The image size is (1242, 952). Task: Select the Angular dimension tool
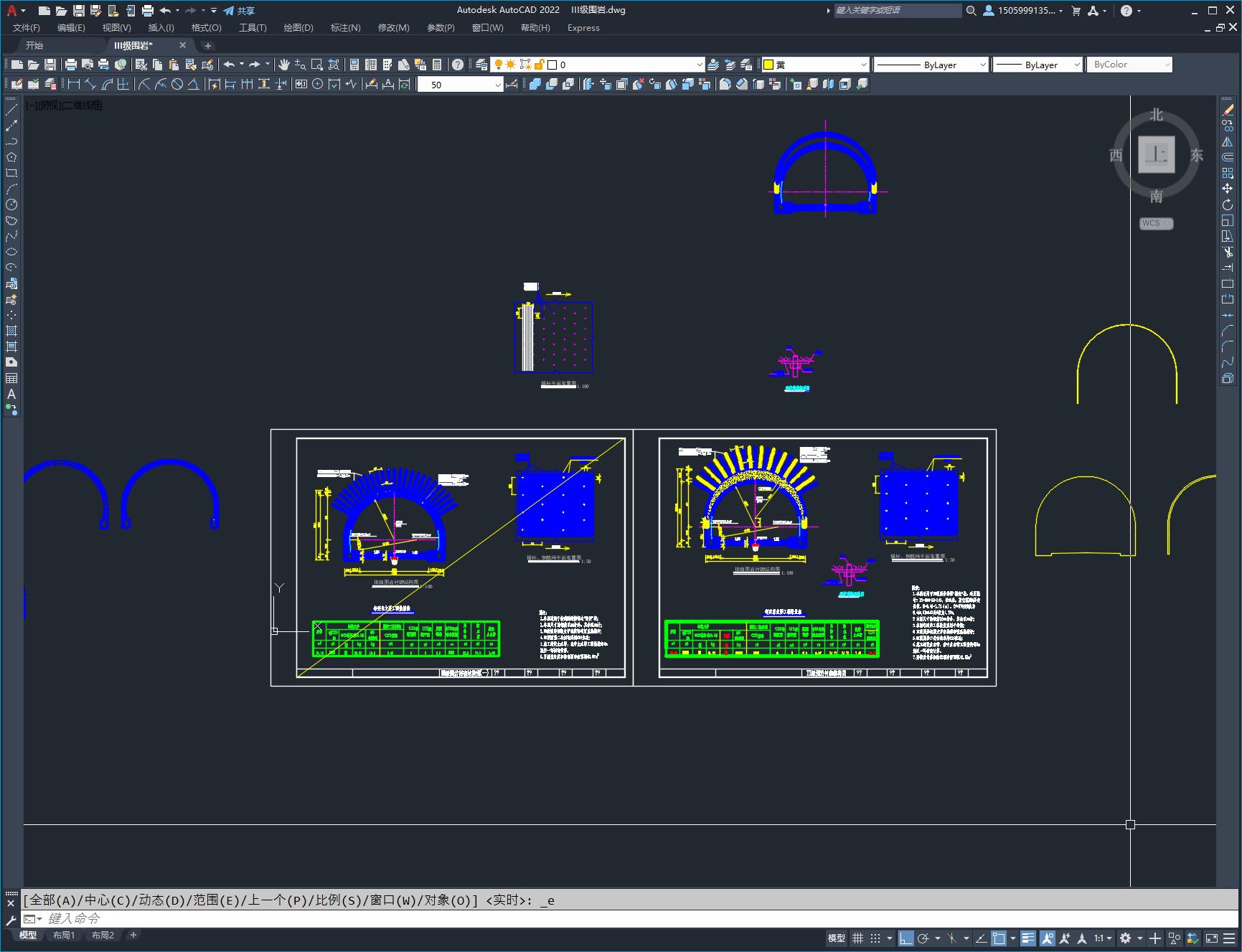tap(194, 84)
